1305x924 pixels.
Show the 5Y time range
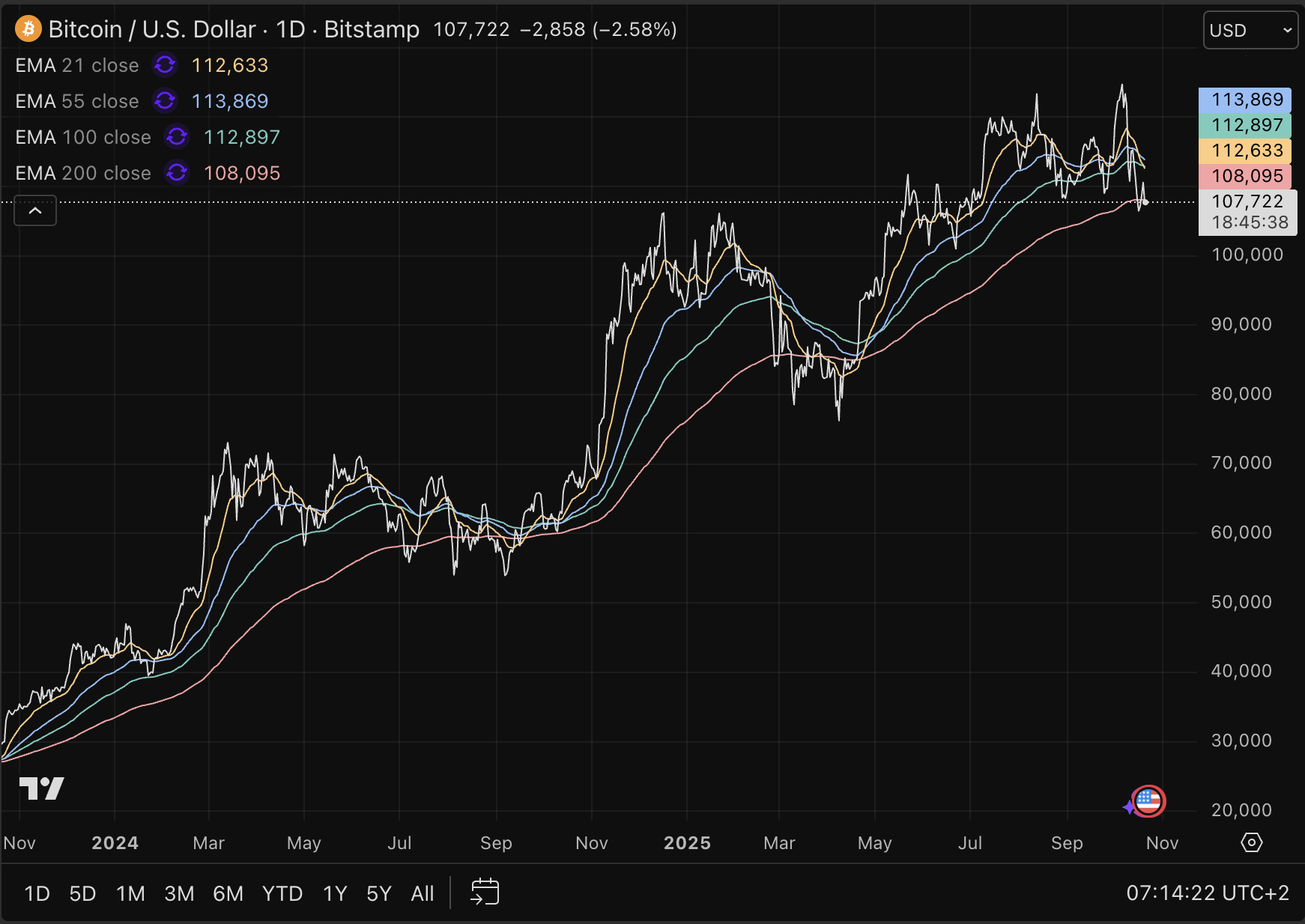tap(379, 893)
